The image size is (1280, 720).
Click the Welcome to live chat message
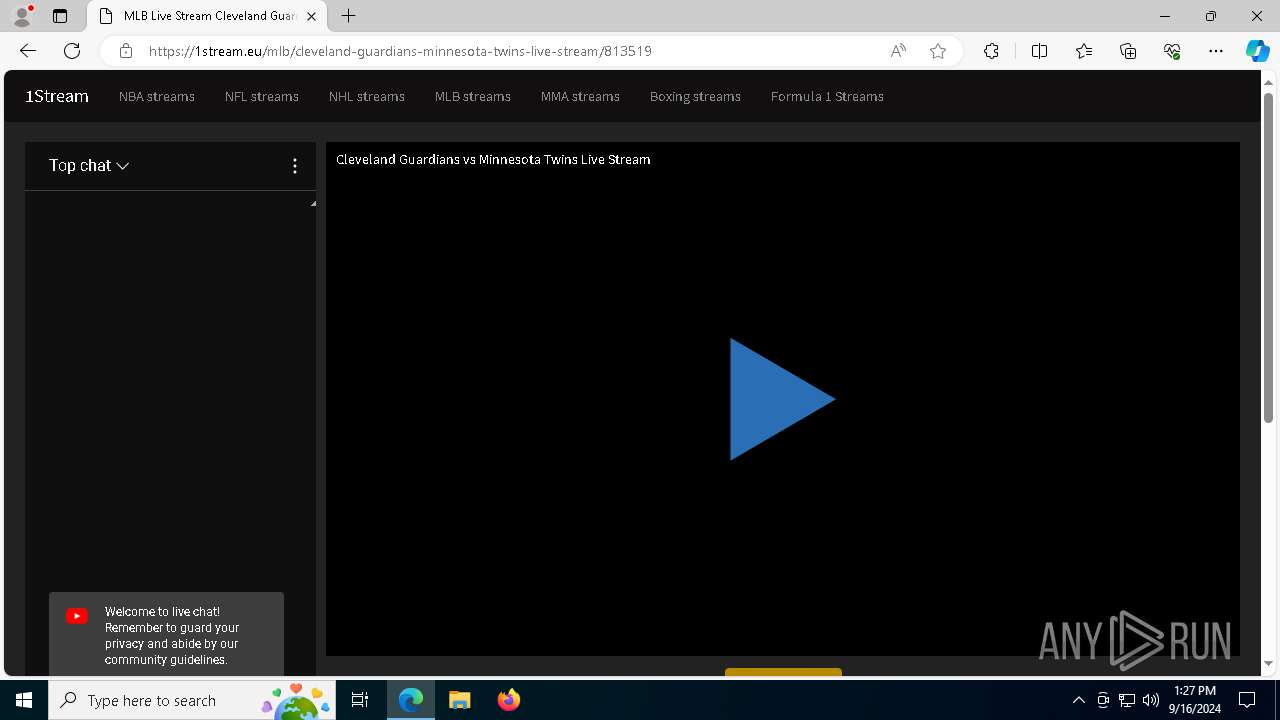pyautogui.click(x=172, y=636)
